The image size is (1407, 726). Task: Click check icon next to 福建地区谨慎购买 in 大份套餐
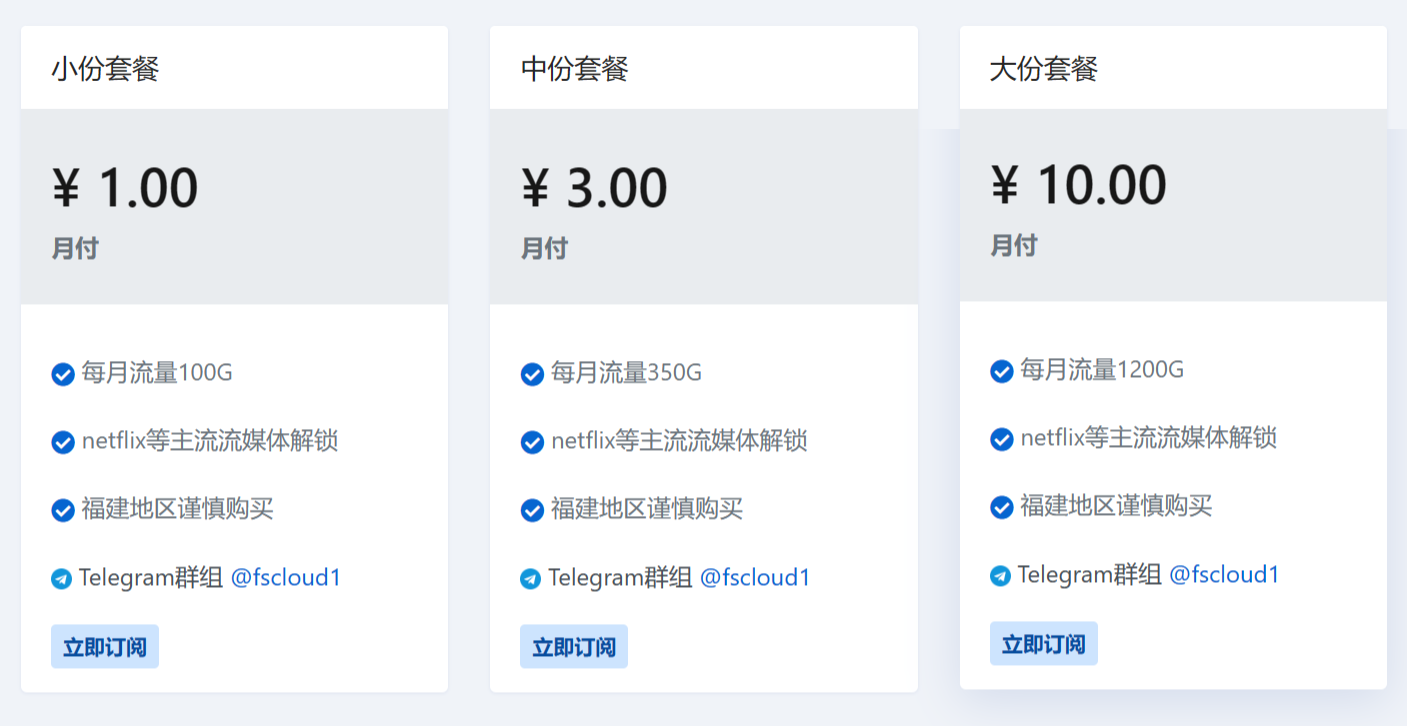[x=1001, y=507]
